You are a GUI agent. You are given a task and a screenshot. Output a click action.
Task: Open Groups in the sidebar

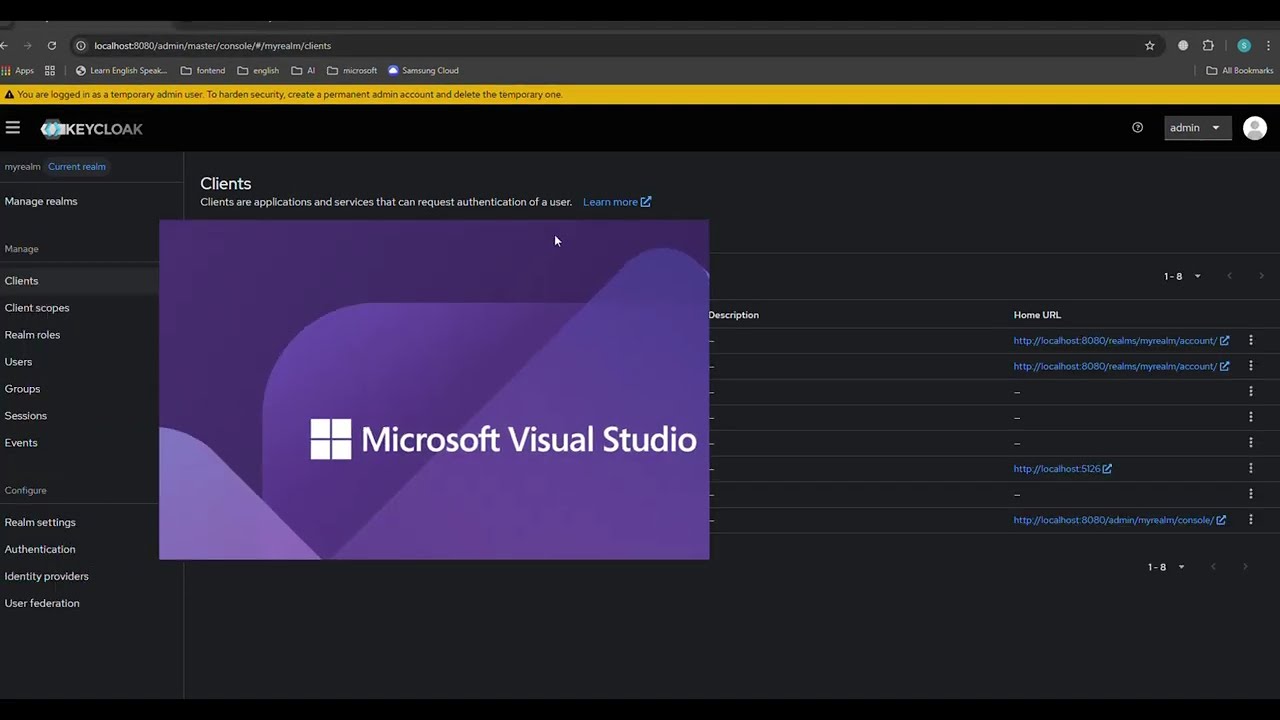[22, 389]
